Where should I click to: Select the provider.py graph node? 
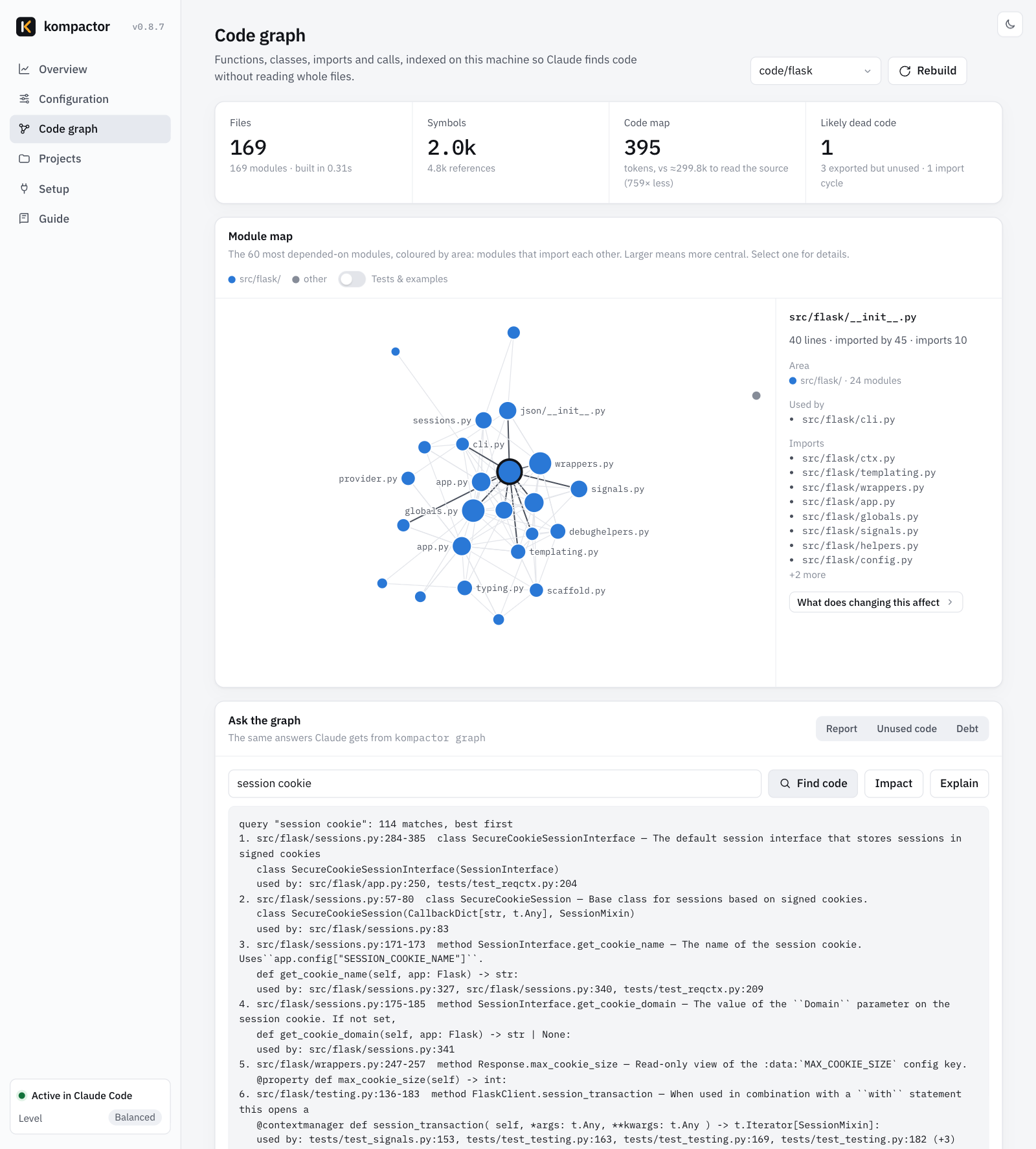click(x=408, y=478)
